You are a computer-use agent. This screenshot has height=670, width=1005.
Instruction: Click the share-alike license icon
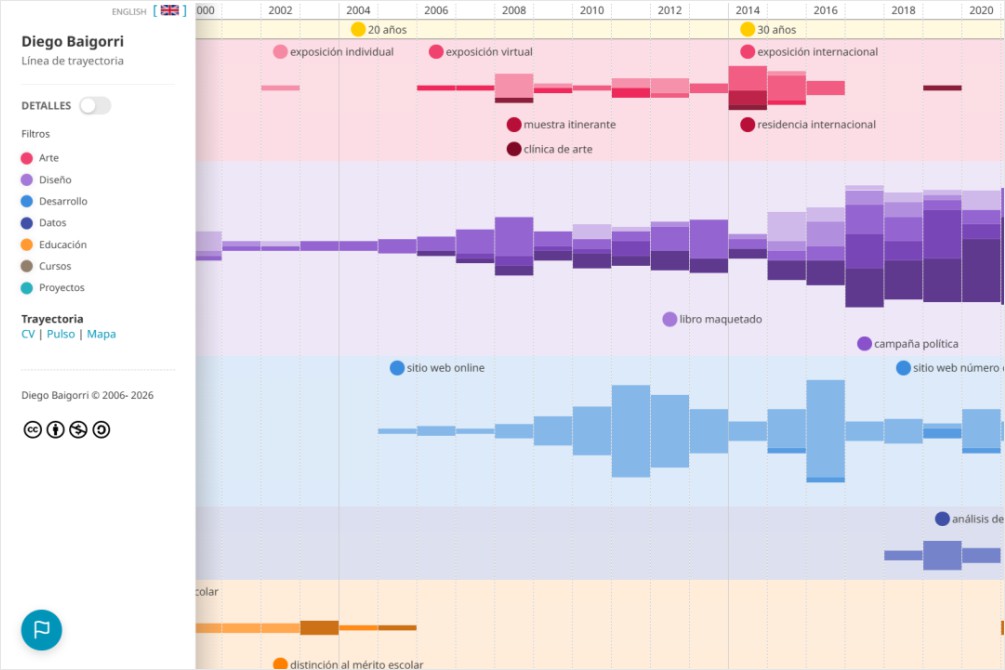pyautogui.click(x=101, y=430)
